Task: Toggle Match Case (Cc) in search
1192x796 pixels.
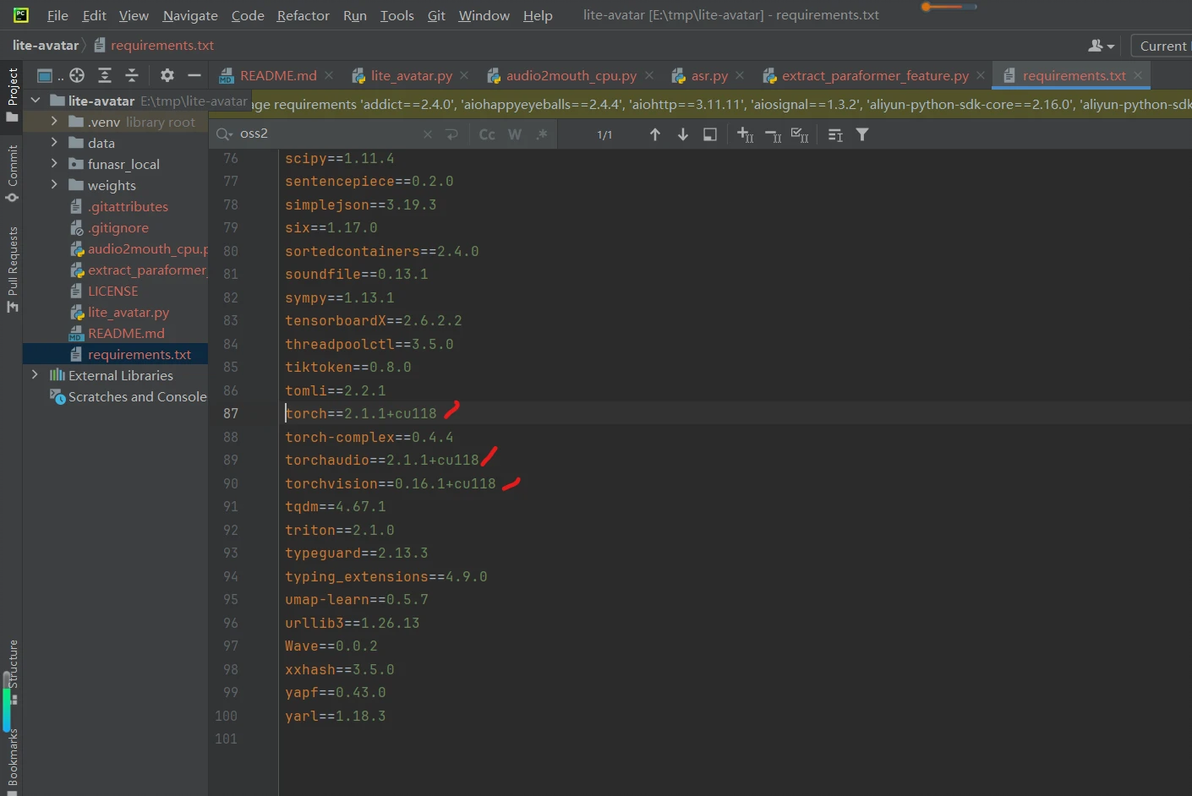Action: coord(487,134)
